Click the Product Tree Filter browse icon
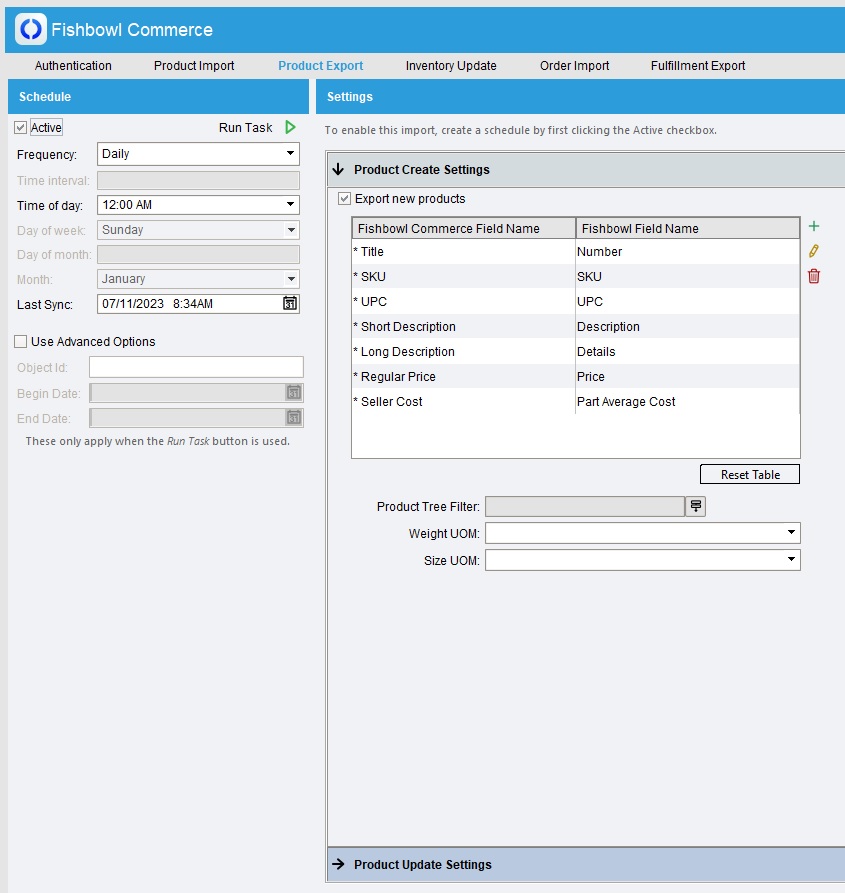This screenshot has width=845, height=893. point(695,507)
